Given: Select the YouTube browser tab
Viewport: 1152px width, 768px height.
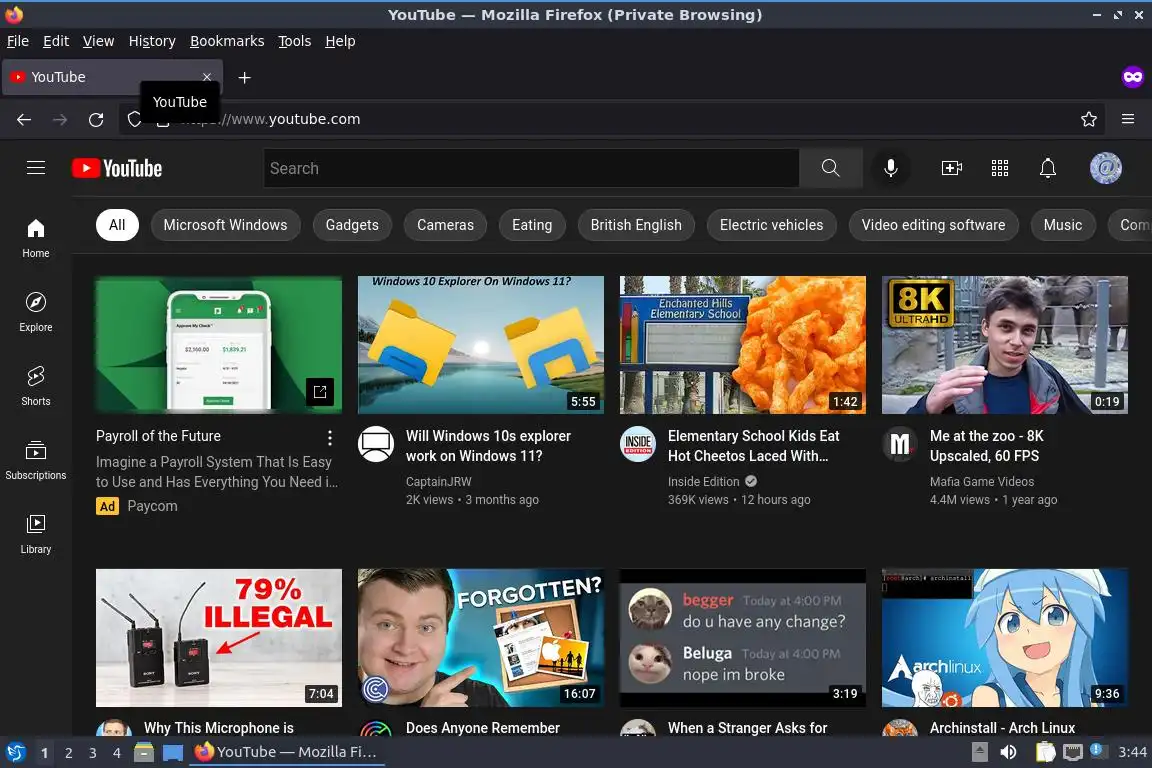Looking at the screenshot, I should (112, 77).
